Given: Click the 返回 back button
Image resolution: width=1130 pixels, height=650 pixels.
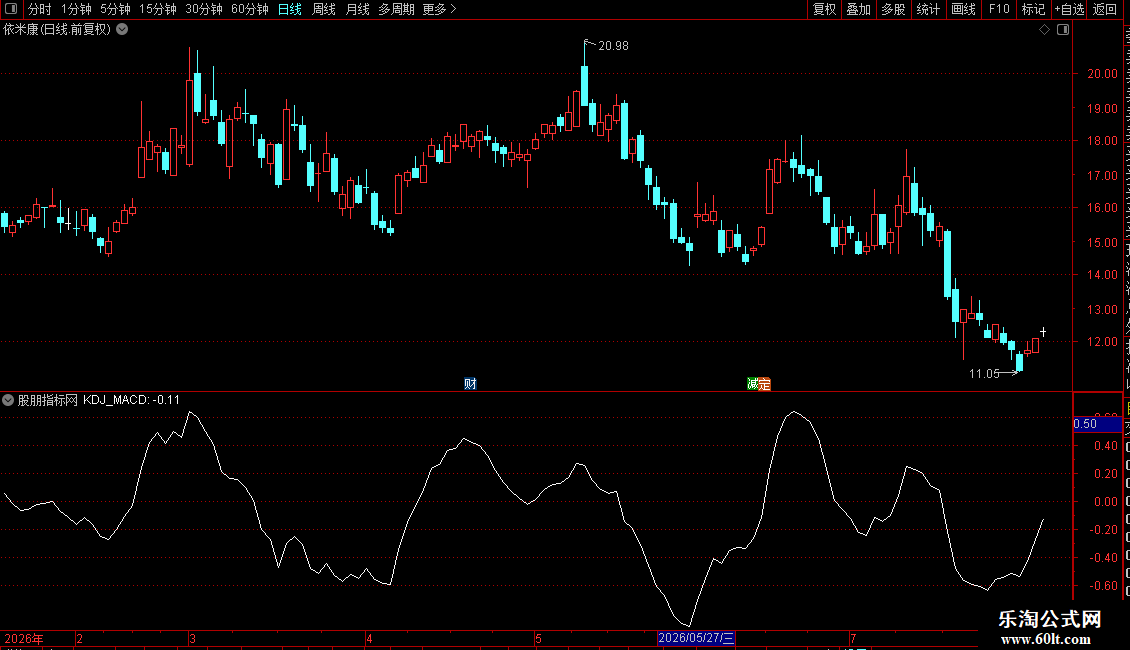Looking at the screenshot, I should (1104, 9).
